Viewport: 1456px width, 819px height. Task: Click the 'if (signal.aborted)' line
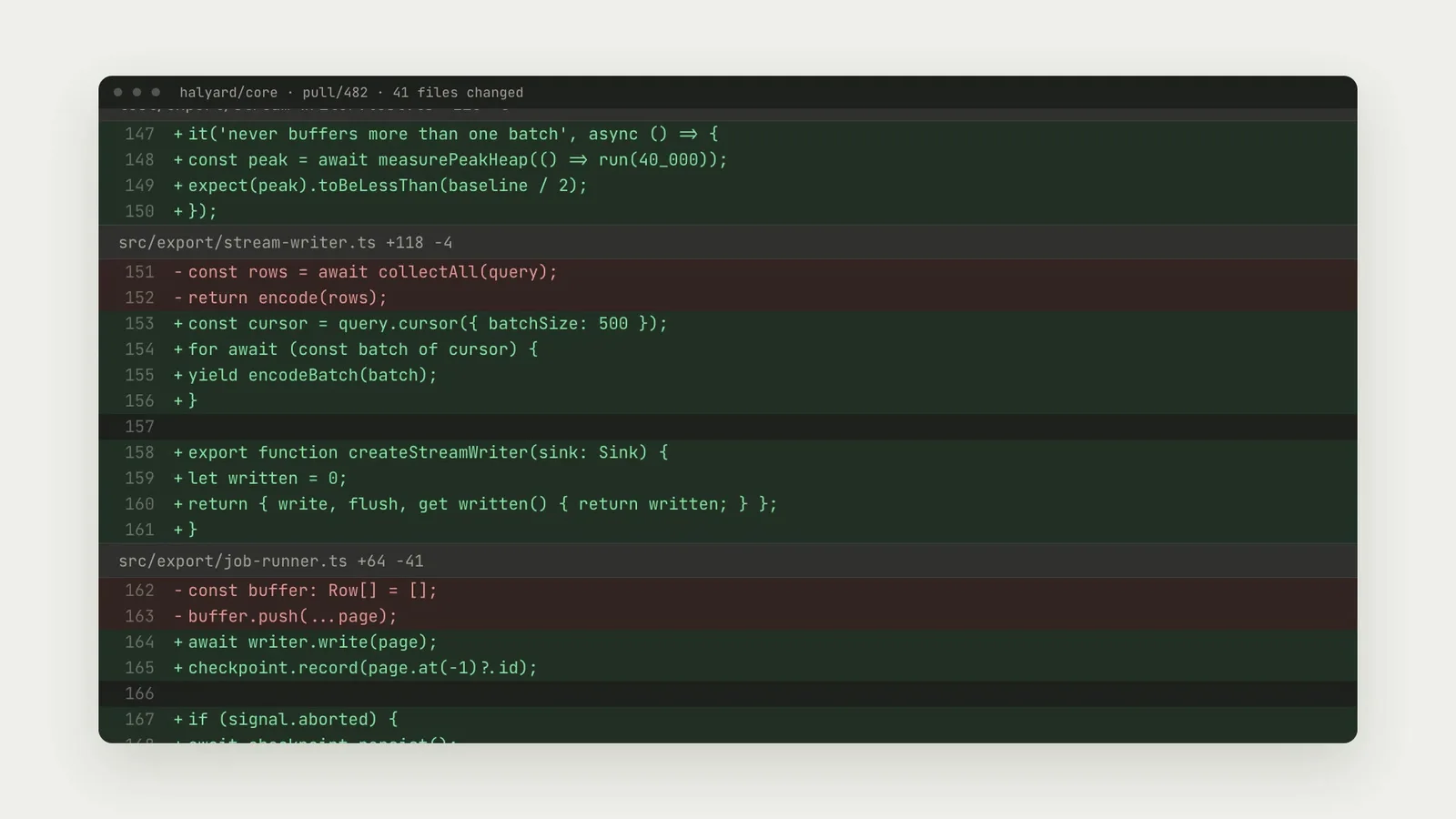[x=728, y=719]
